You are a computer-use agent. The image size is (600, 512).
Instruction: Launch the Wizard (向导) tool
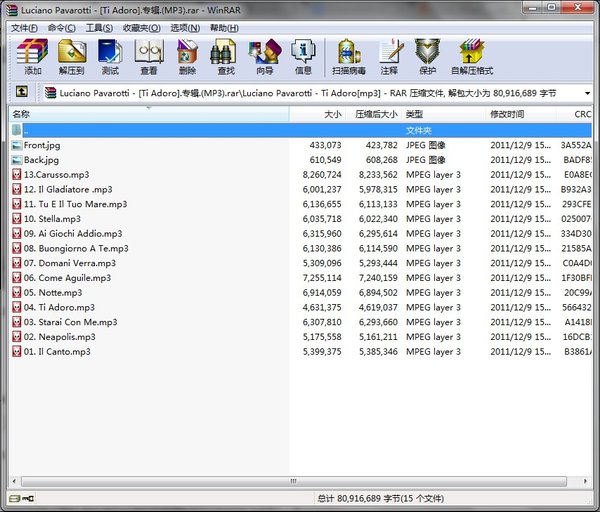(x=265, y=51)
